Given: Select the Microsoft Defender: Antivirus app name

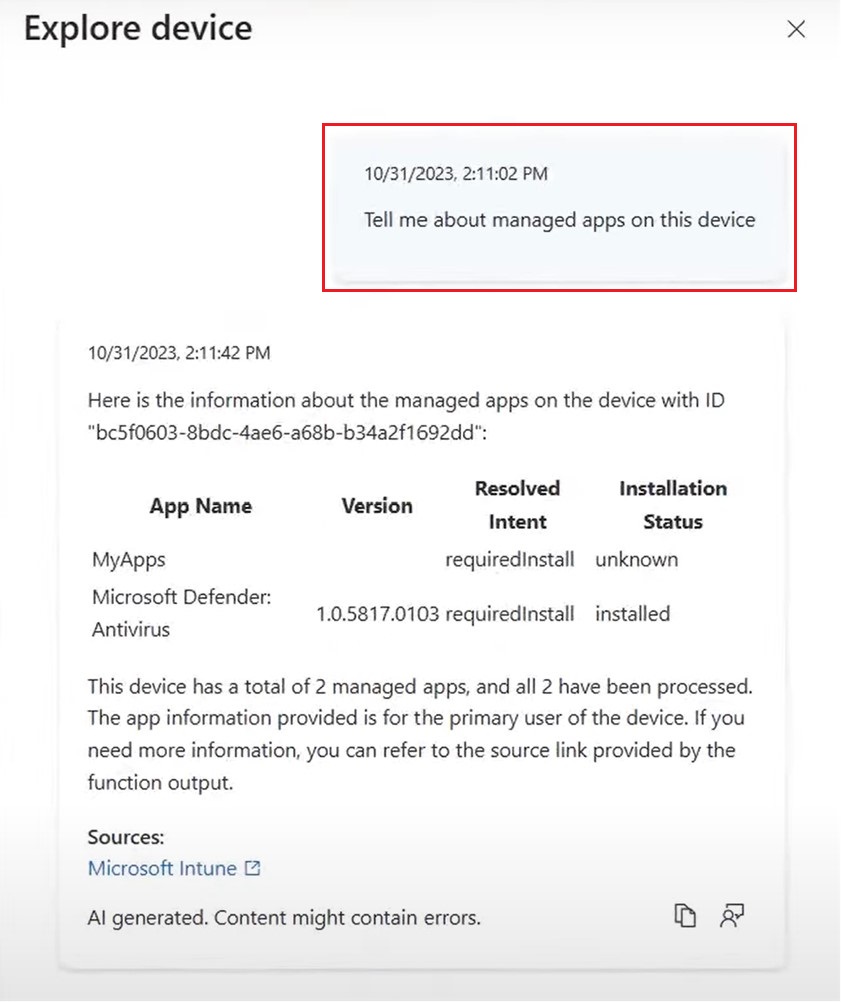Looking at the screenshot, I should pos(182,612).
